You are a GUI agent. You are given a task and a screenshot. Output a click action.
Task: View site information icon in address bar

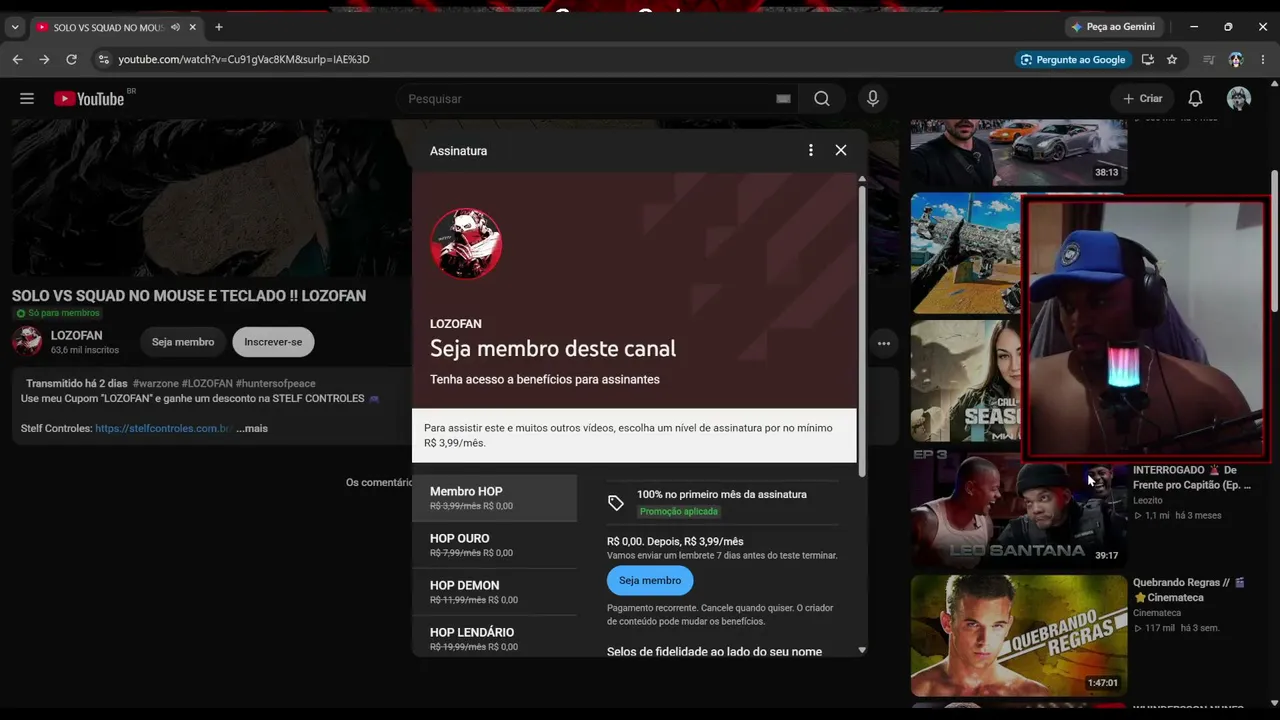point(103,59)
